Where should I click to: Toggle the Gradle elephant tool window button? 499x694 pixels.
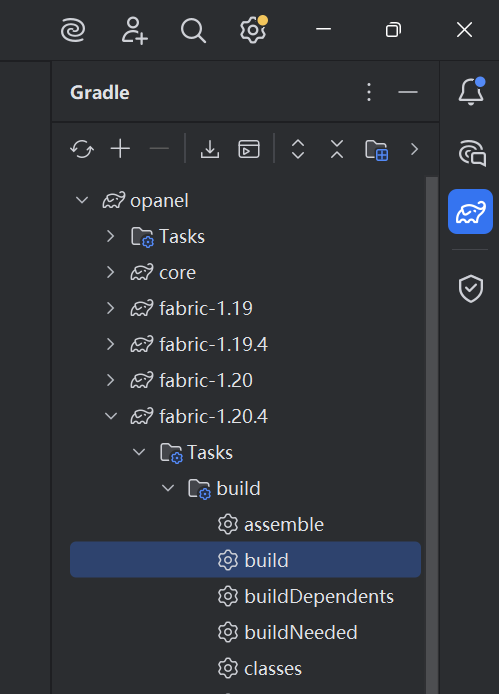470,212
